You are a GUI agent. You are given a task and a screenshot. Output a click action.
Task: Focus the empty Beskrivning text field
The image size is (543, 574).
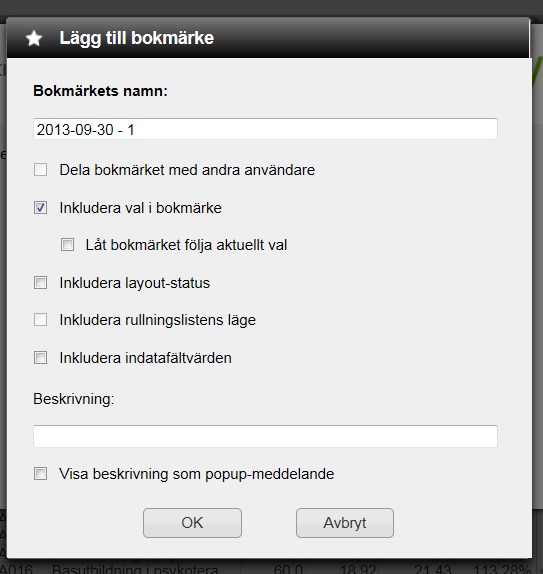point(265,436)
